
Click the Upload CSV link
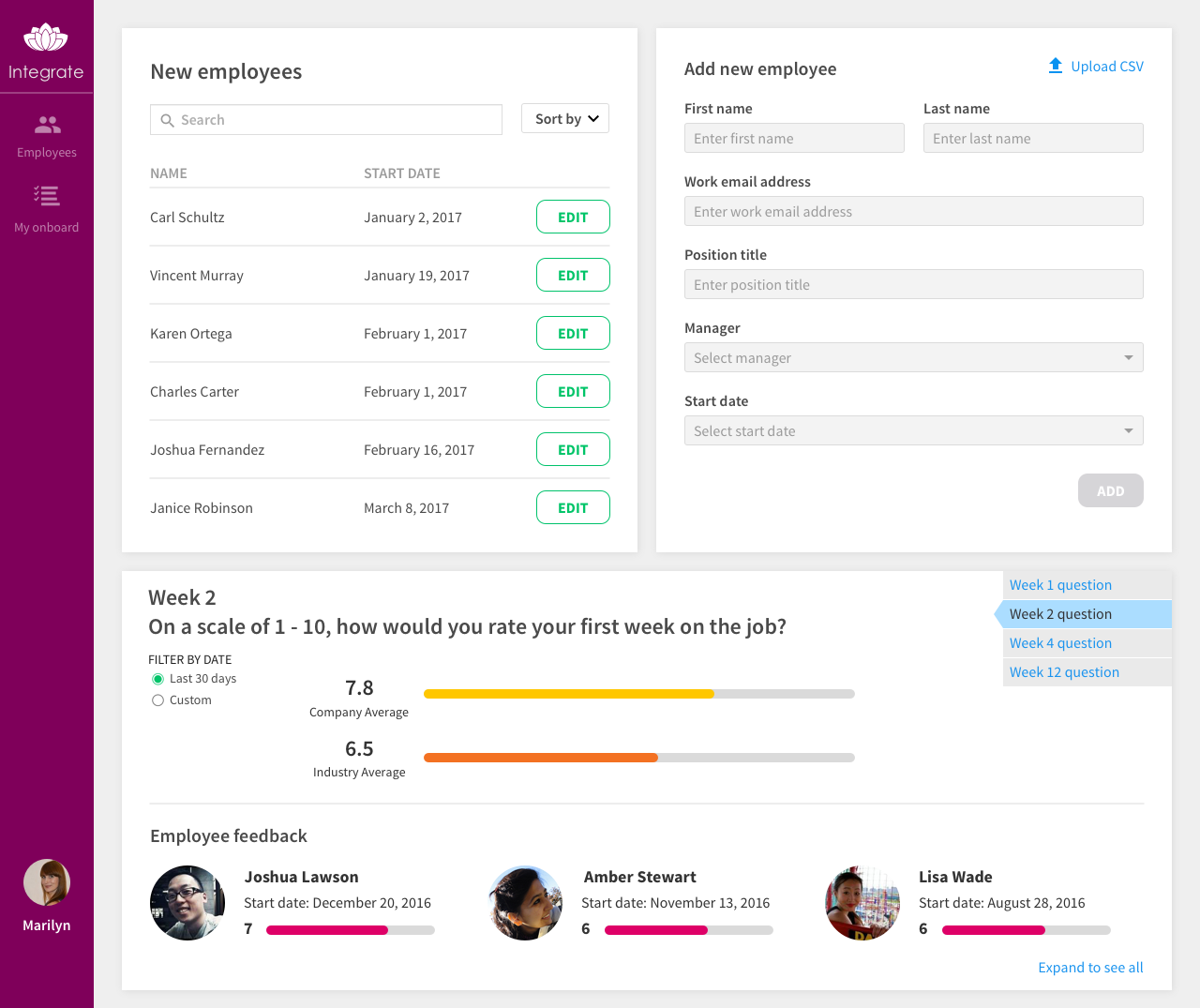[1107, 67]
